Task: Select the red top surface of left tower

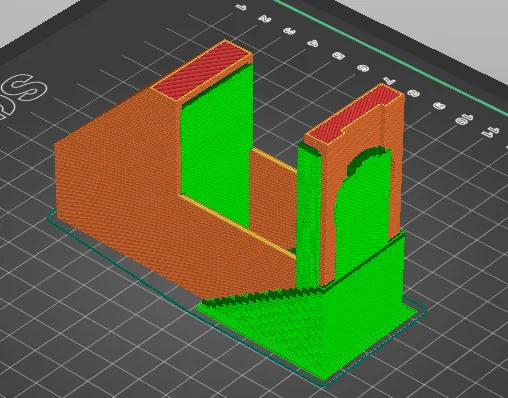Action: tap(201, 70)
